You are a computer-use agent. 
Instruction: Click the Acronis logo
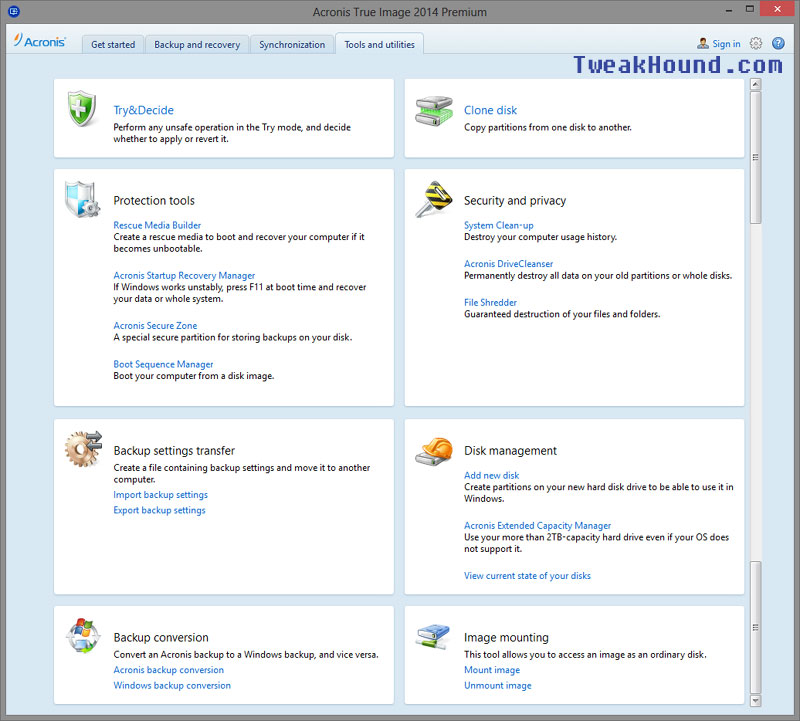click(x=39, y=41)
